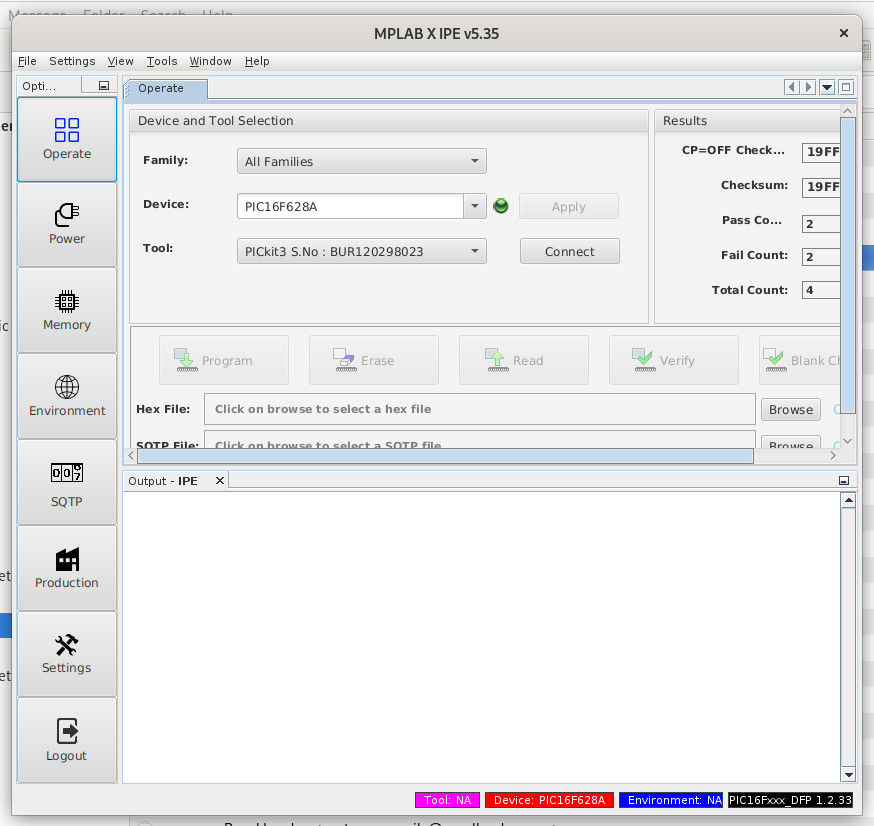Click the blue Environment: NA status

coord(671,800)
